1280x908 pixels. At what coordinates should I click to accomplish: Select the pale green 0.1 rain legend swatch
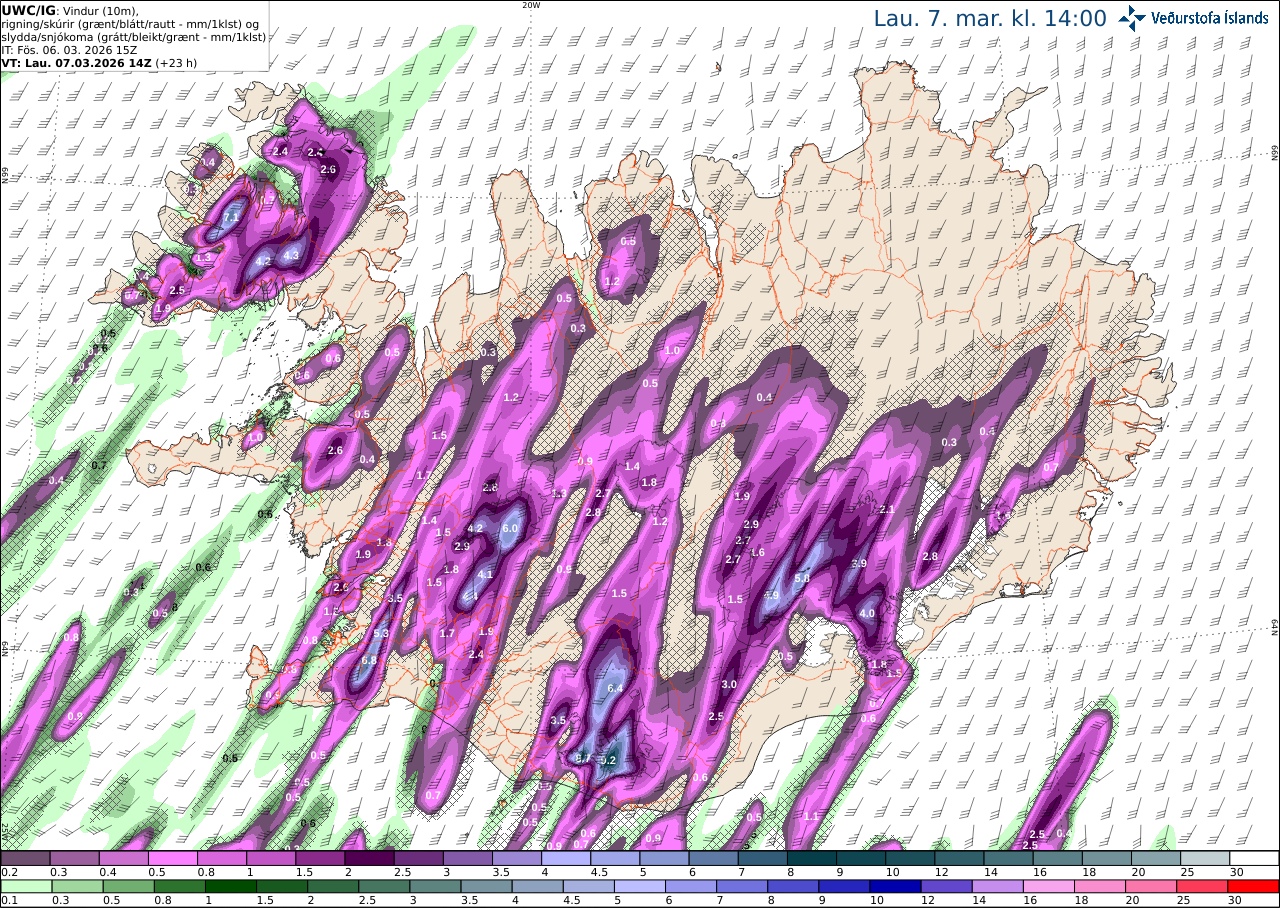[26, 886]
